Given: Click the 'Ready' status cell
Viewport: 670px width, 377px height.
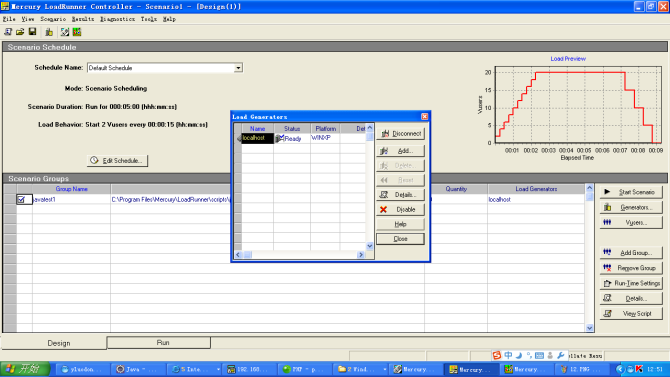Looking at the screenshot, I should (x=292, y=138).
